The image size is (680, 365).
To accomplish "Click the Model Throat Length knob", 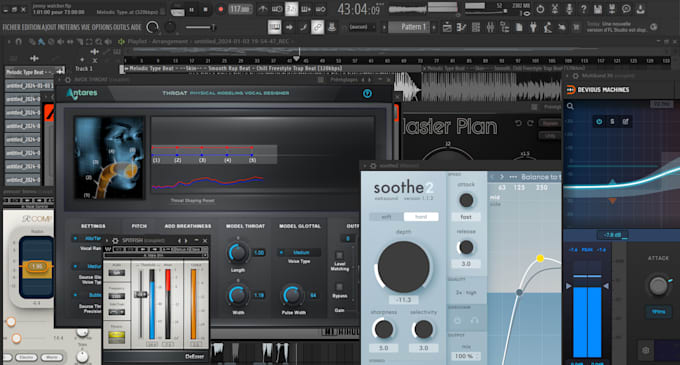I will coord(237,253).
